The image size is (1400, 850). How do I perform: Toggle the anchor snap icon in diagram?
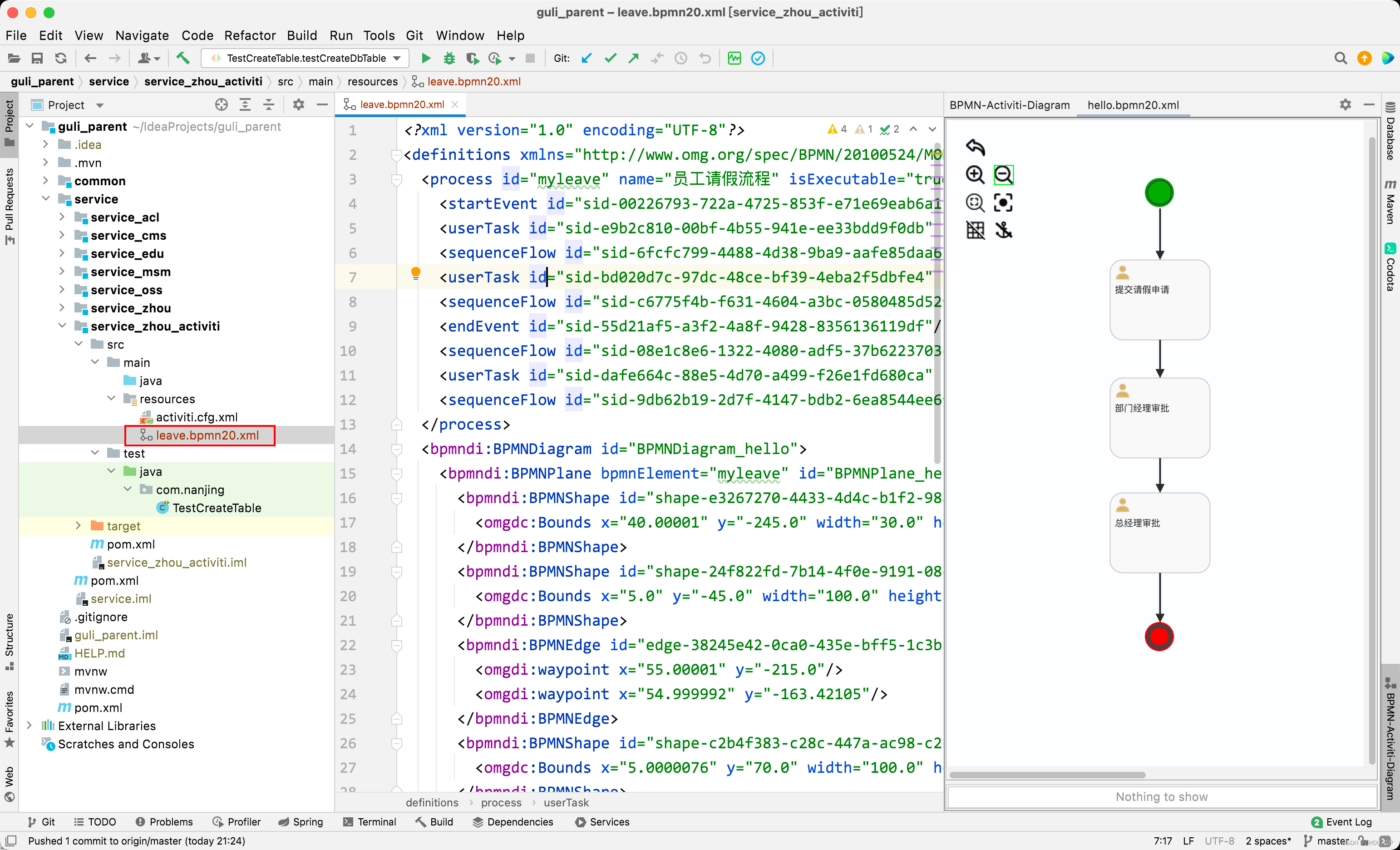pyautogui.click(x=1003, y=230)
